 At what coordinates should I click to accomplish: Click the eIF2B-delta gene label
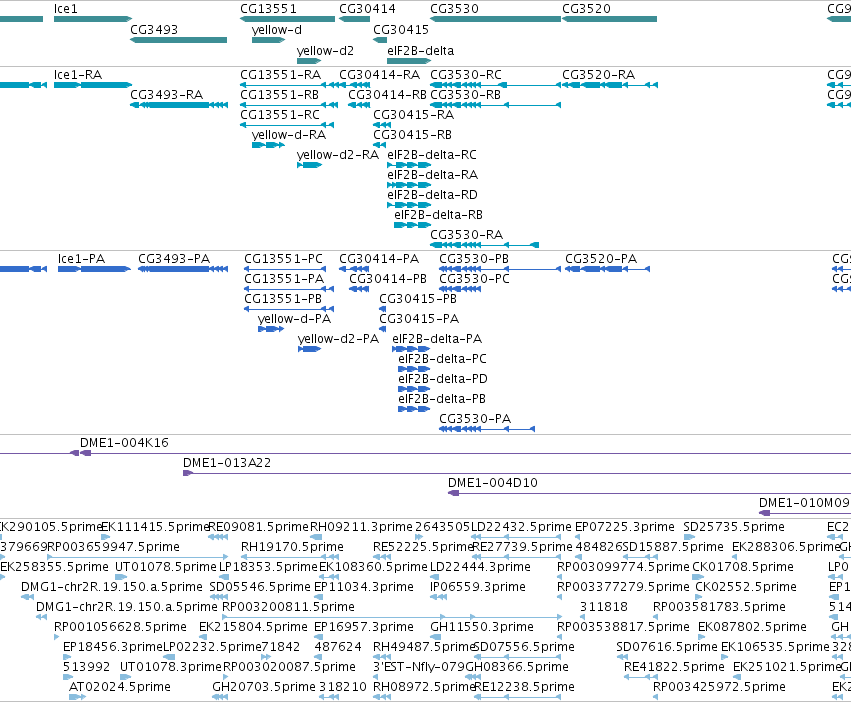tap(421, 50)
